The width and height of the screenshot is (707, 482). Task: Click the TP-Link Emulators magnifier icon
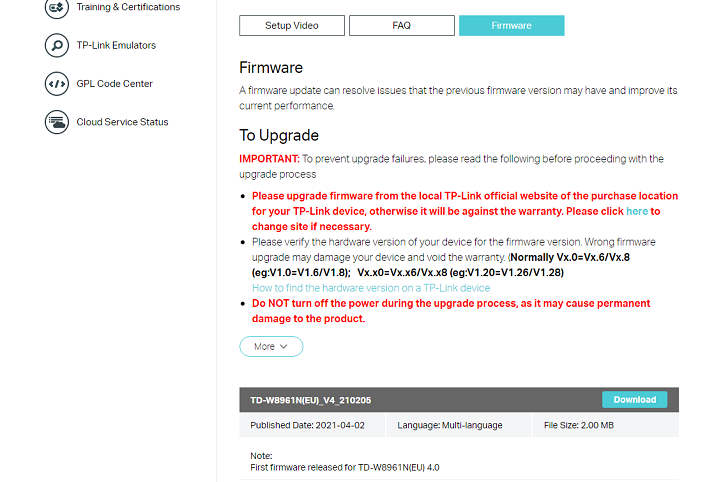(x=57, y=45)
